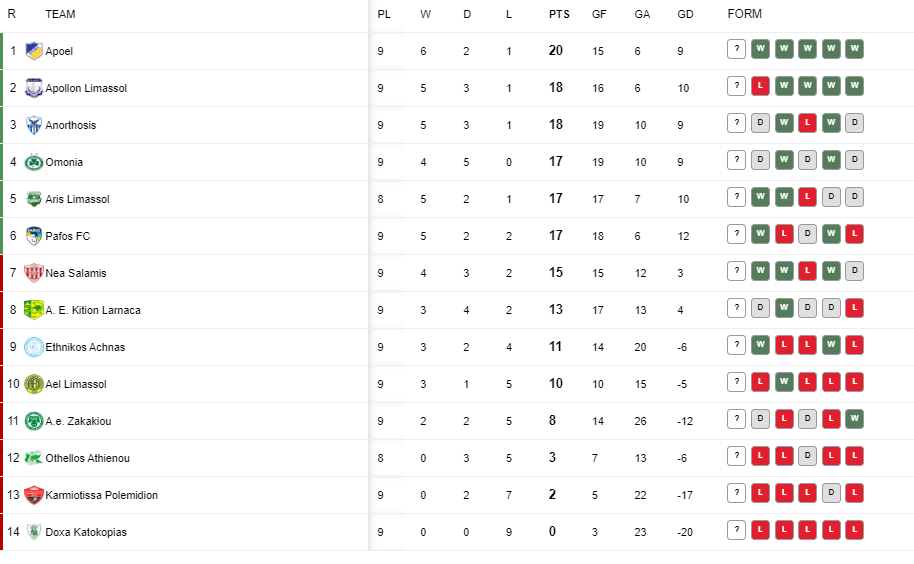The image size is (914, 564).
Task: Click A.e. Zakakiou's green W form badge
Action: point(855,419)
